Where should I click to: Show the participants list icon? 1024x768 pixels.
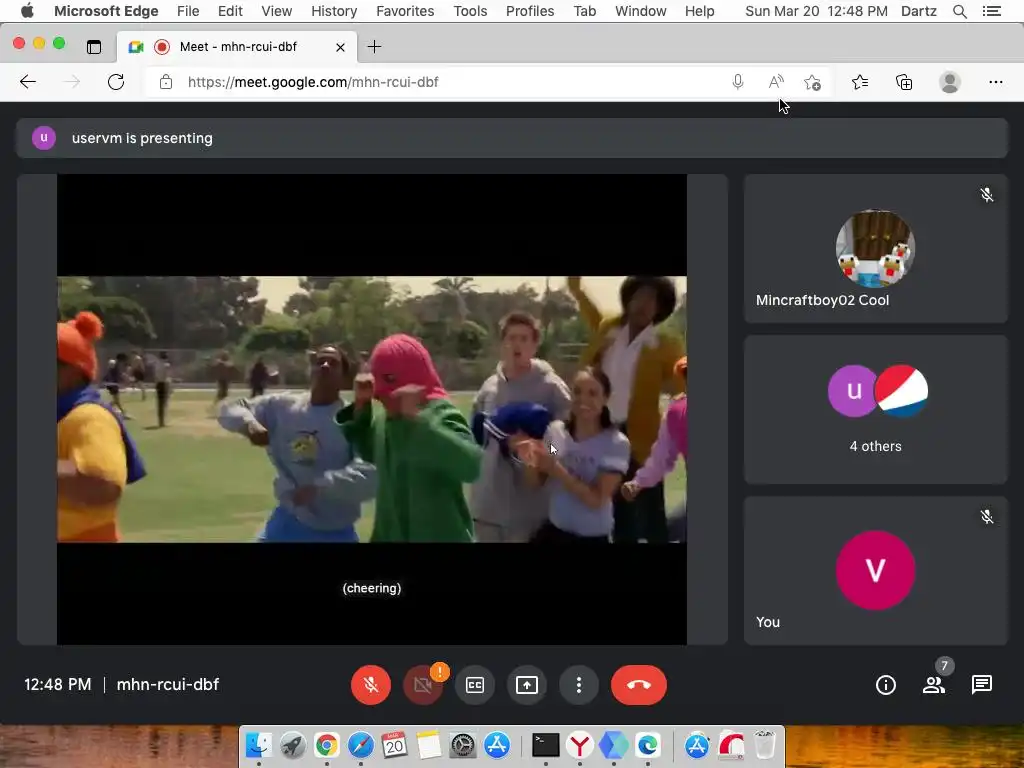pyautogui.click(x=934, y=684)
